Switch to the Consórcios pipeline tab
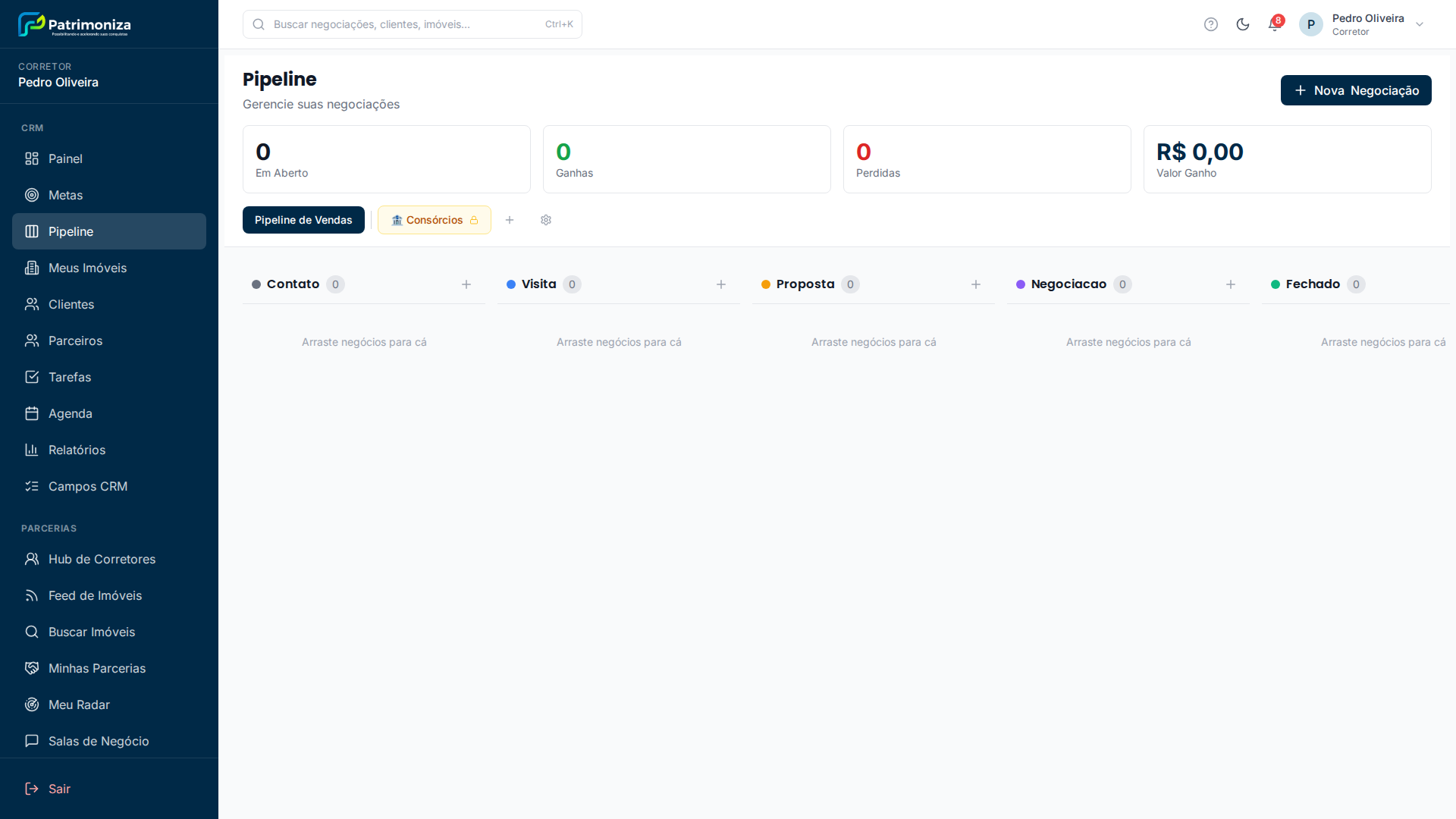 click(x=434, y=220)
